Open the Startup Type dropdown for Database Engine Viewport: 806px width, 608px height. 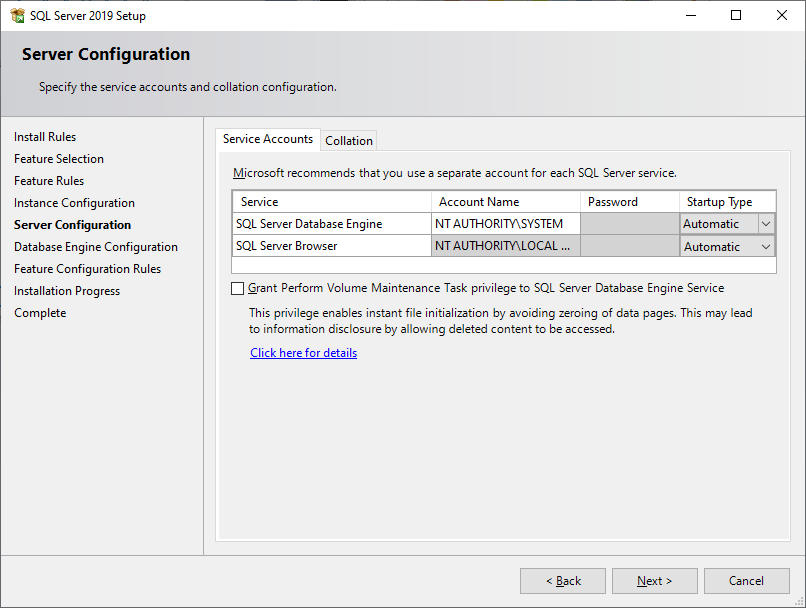tap(767, 223)
